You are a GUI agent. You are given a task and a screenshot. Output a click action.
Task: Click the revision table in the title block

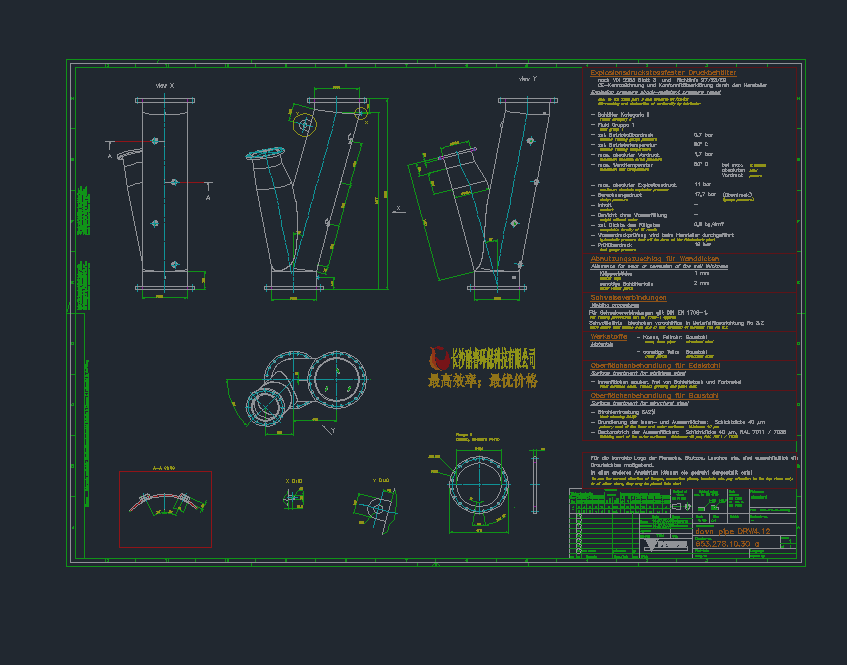600,533
